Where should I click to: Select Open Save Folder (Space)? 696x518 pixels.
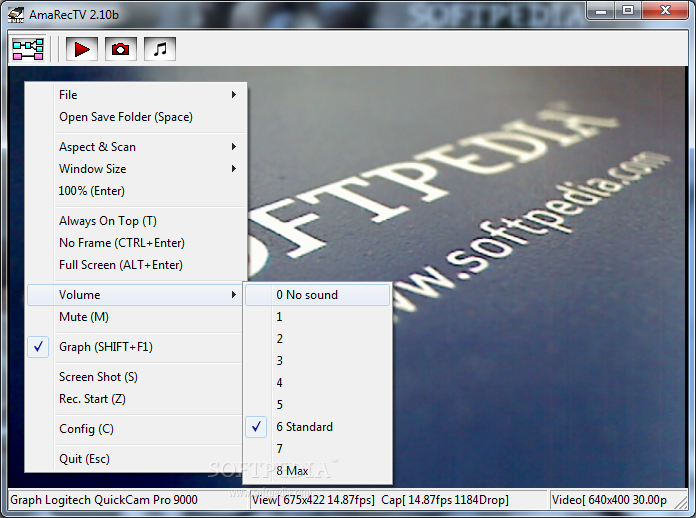click(137, 117)
